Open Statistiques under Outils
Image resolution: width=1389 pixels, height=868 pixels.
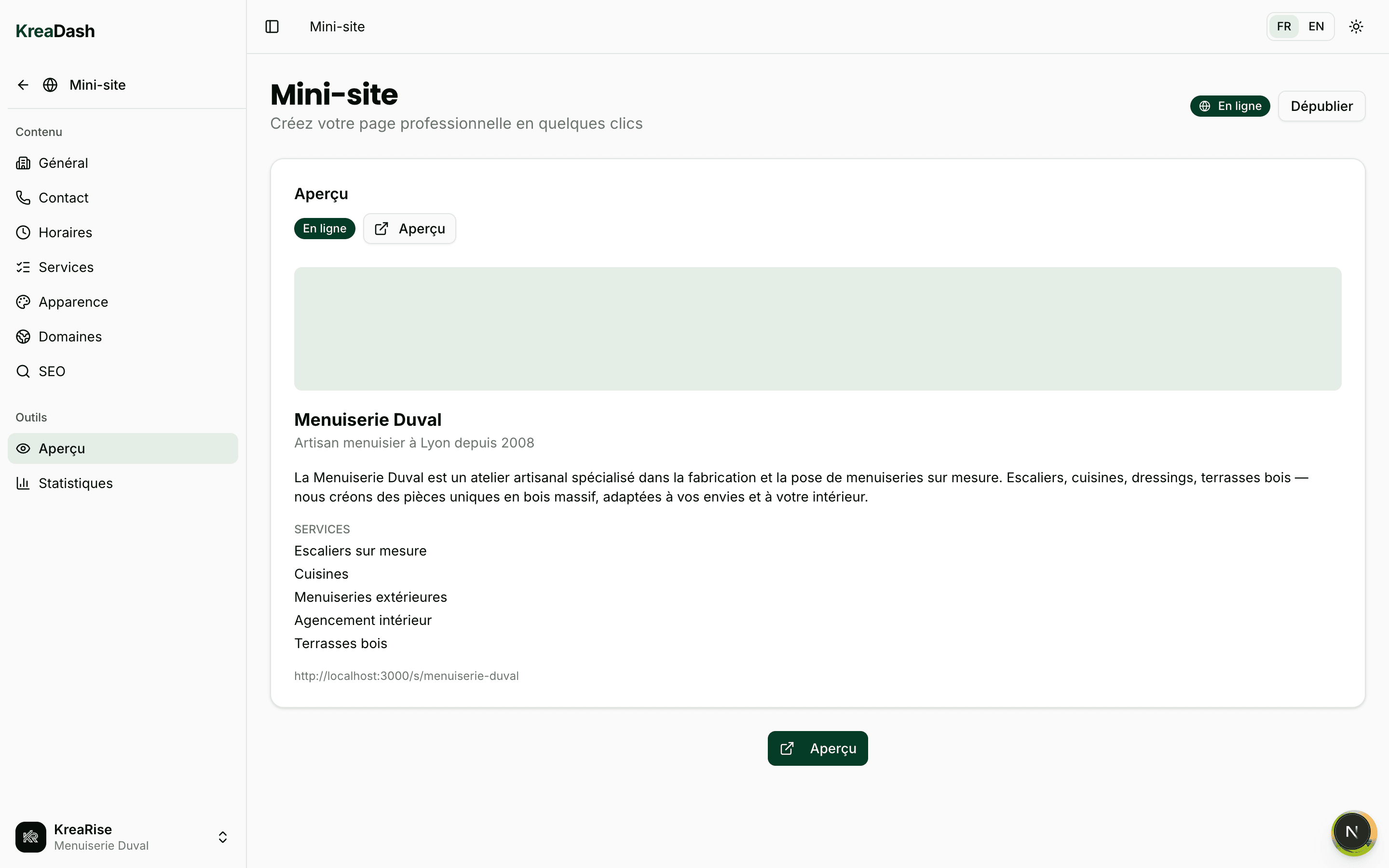(76, 483)
